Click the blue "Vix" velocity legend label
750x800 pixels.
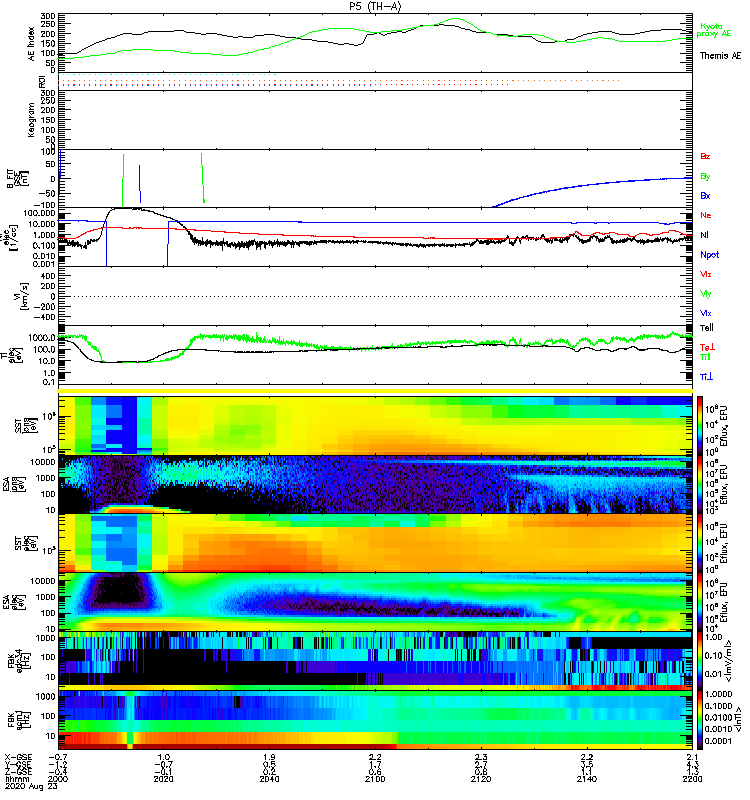(x=705, y=313)
